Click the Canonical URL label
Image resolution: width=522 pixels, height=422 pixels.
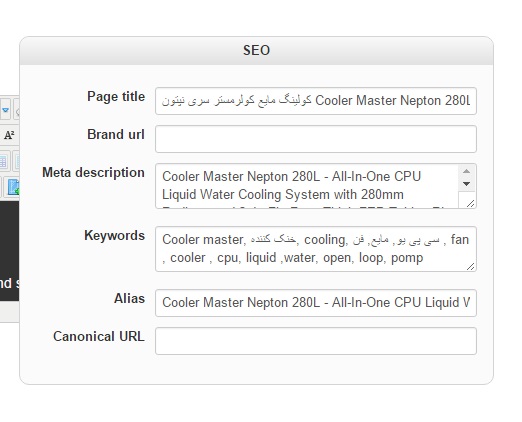point(99,336)
